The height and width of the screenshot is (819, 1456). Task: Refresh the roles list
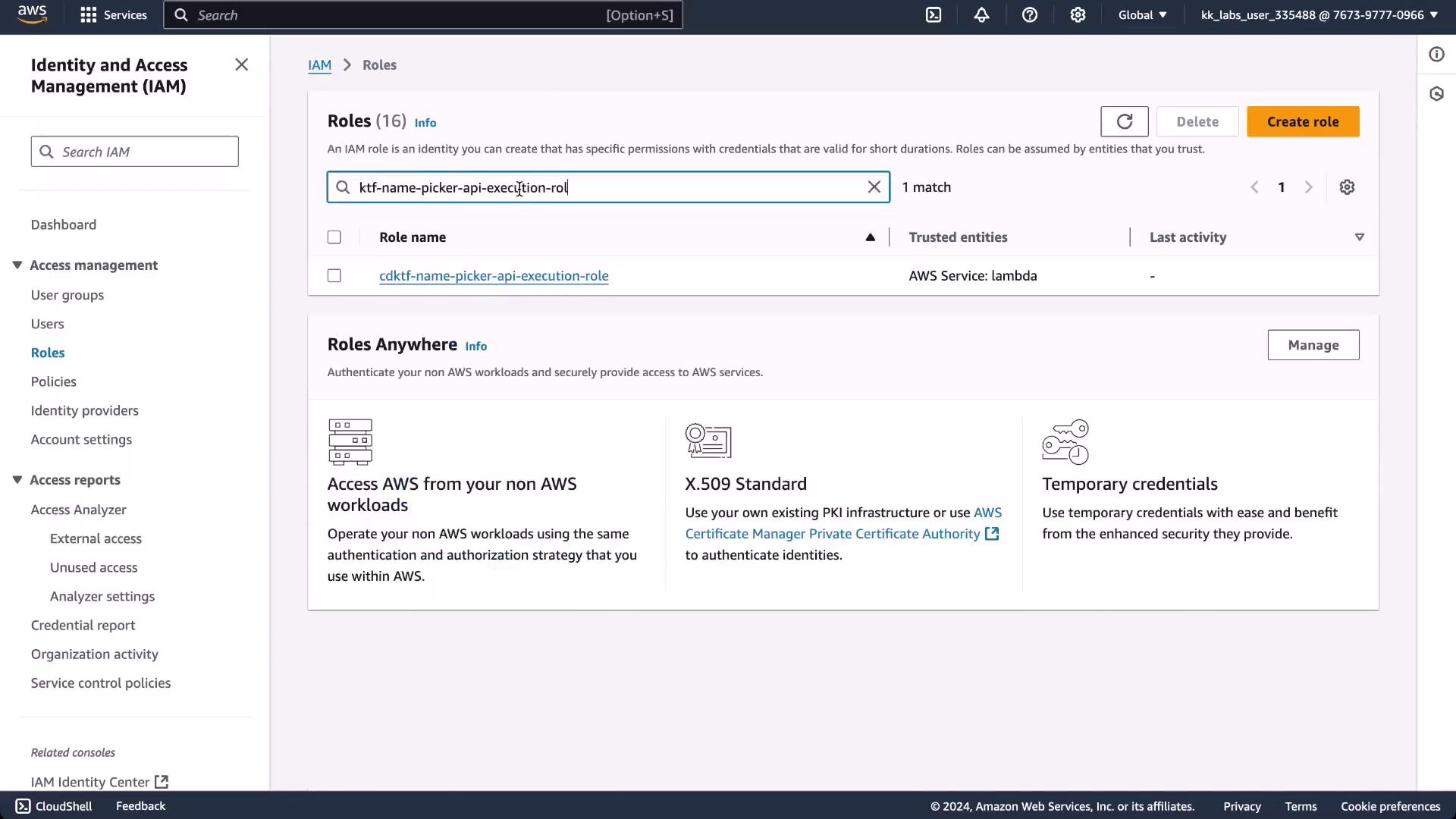tap(1125, 121)
